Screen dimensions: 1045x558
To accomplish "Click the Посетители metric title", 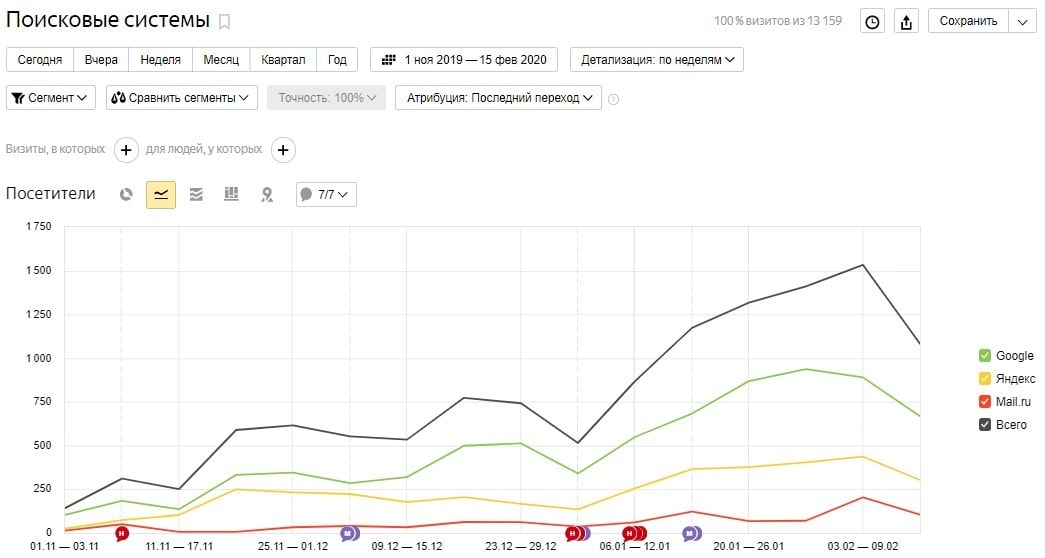I will (51, 194).
